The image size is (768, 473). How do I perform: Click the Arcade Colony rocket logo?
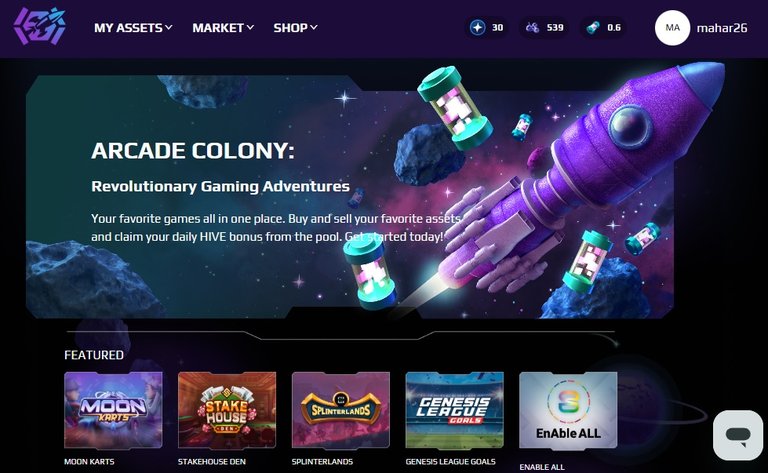pyautogui.click(x=40, y=26)
